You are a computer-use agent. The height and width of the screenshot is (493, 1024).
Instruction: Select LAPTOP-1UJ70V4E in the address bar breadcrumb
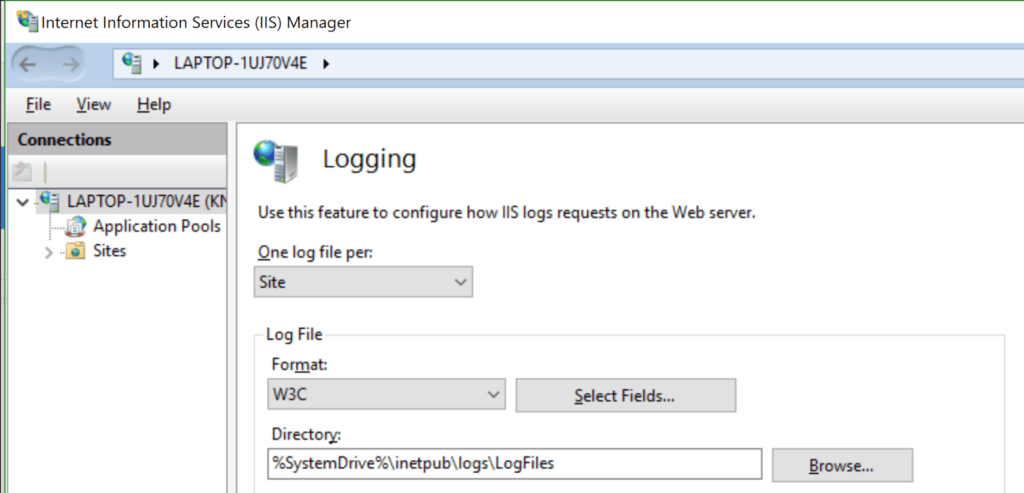point(240,63)
